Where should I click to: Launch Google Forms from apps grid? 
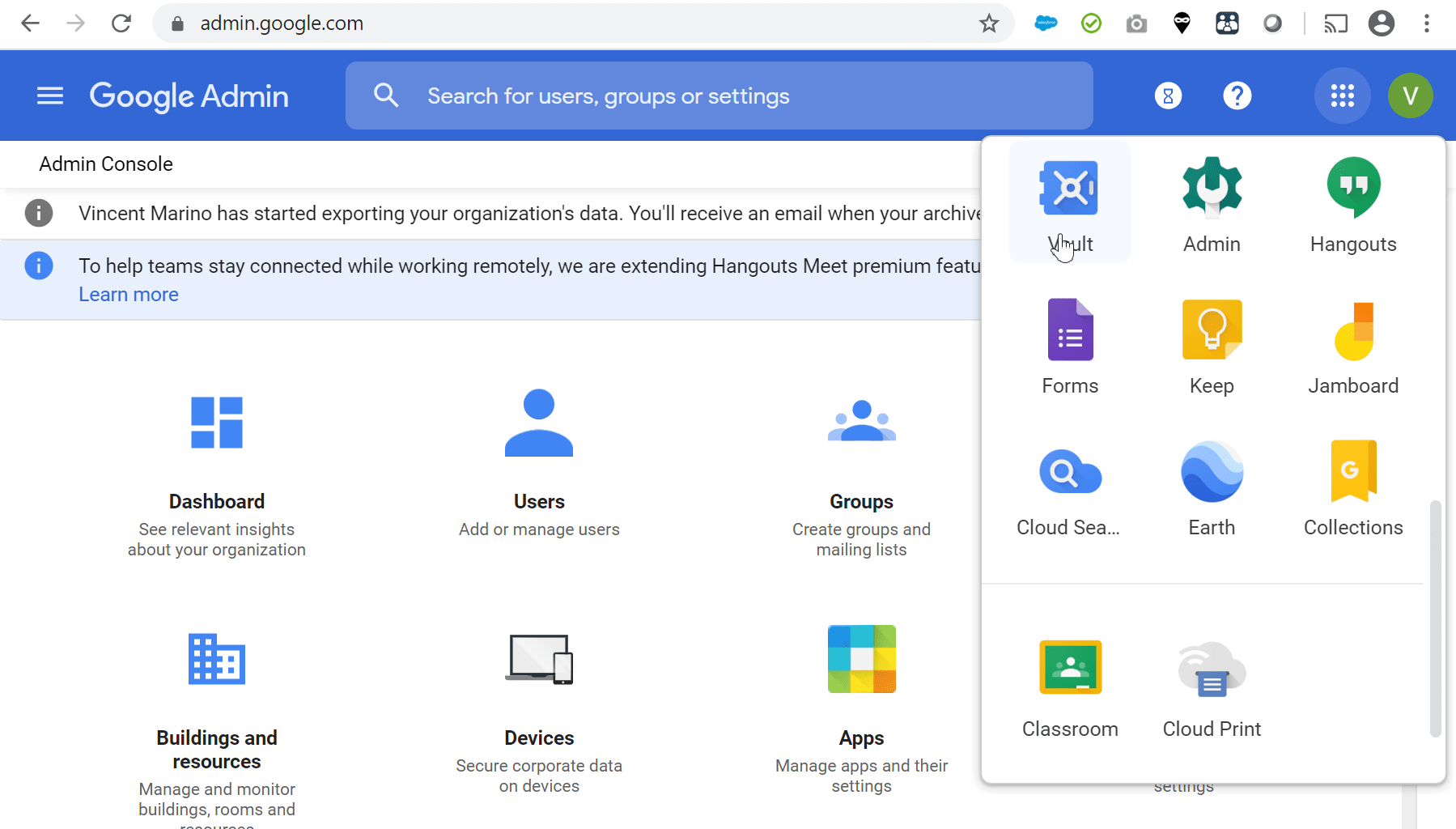[x=1069, y=346]
